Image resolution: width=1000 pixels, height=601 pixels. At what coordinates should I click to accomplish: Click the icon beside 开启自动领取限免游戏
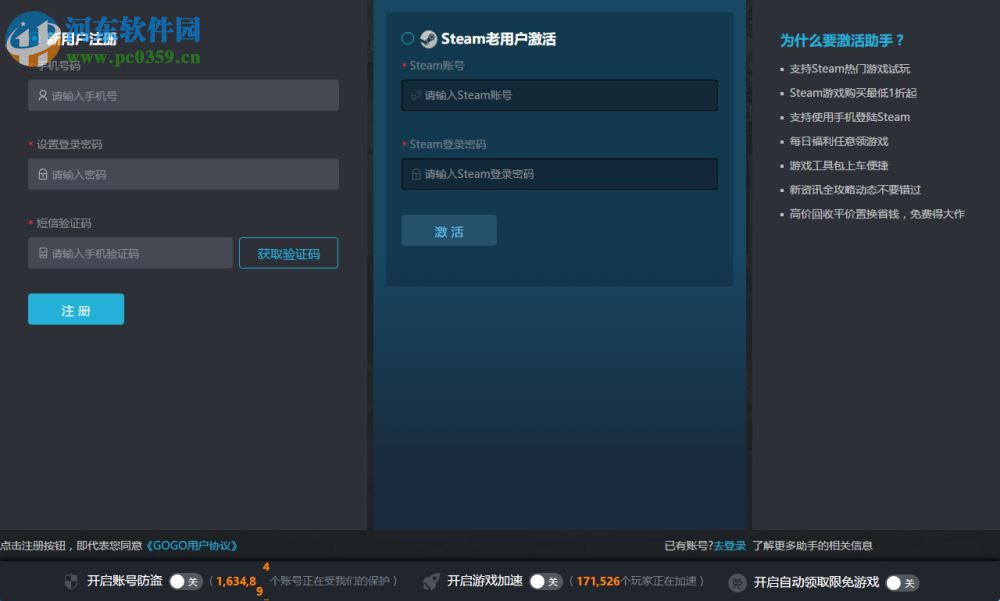736,582
